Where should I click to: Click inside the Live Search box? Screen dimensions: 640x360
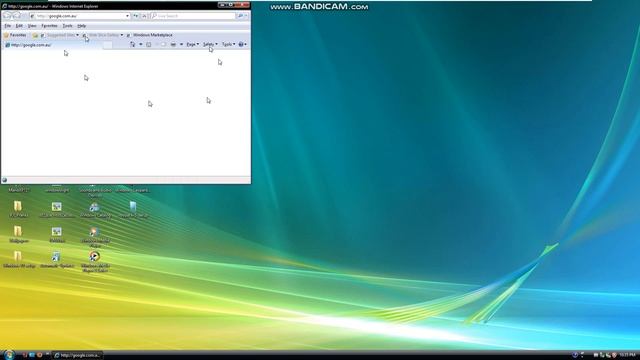coord(193,16)
